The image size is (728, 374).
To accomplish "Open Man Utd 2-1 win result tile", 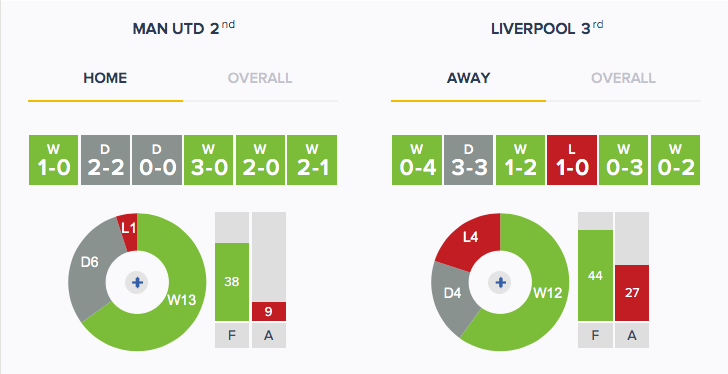I will point(312,160).
